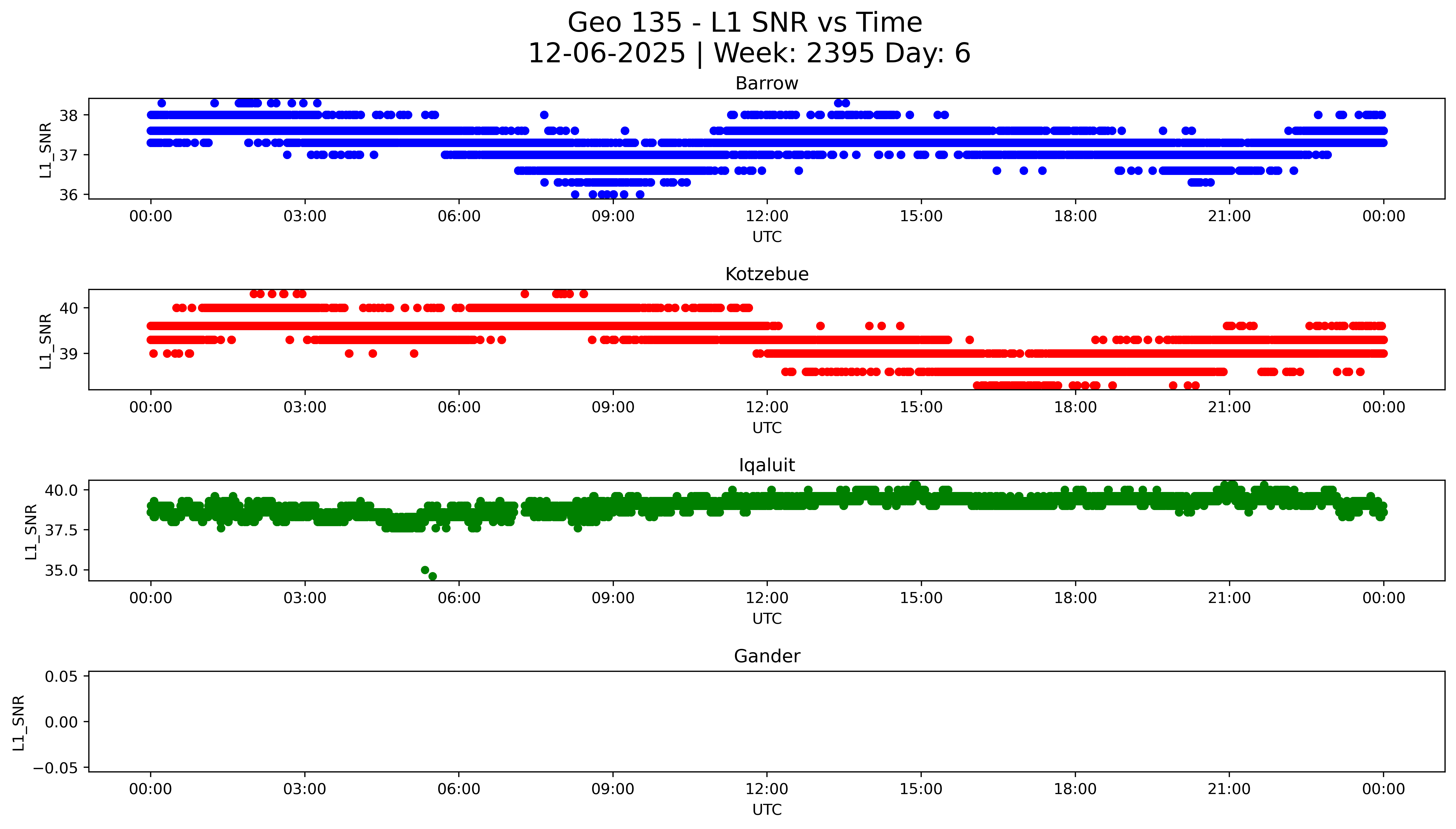Click the 40 y-axis tick on the Kotzebue plot

click(x=68, y=308)
